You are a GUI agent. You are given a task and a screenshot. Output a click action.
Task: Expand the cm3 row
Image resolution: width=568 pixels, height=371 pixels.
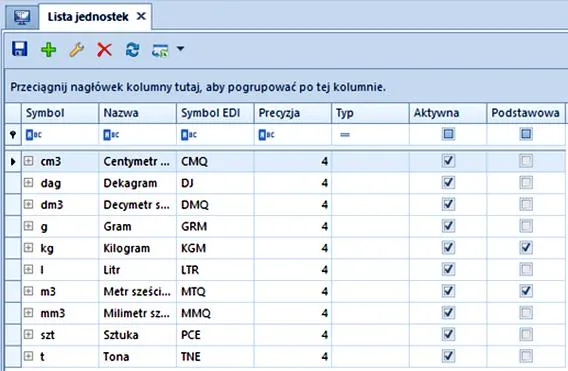[29, 161]
